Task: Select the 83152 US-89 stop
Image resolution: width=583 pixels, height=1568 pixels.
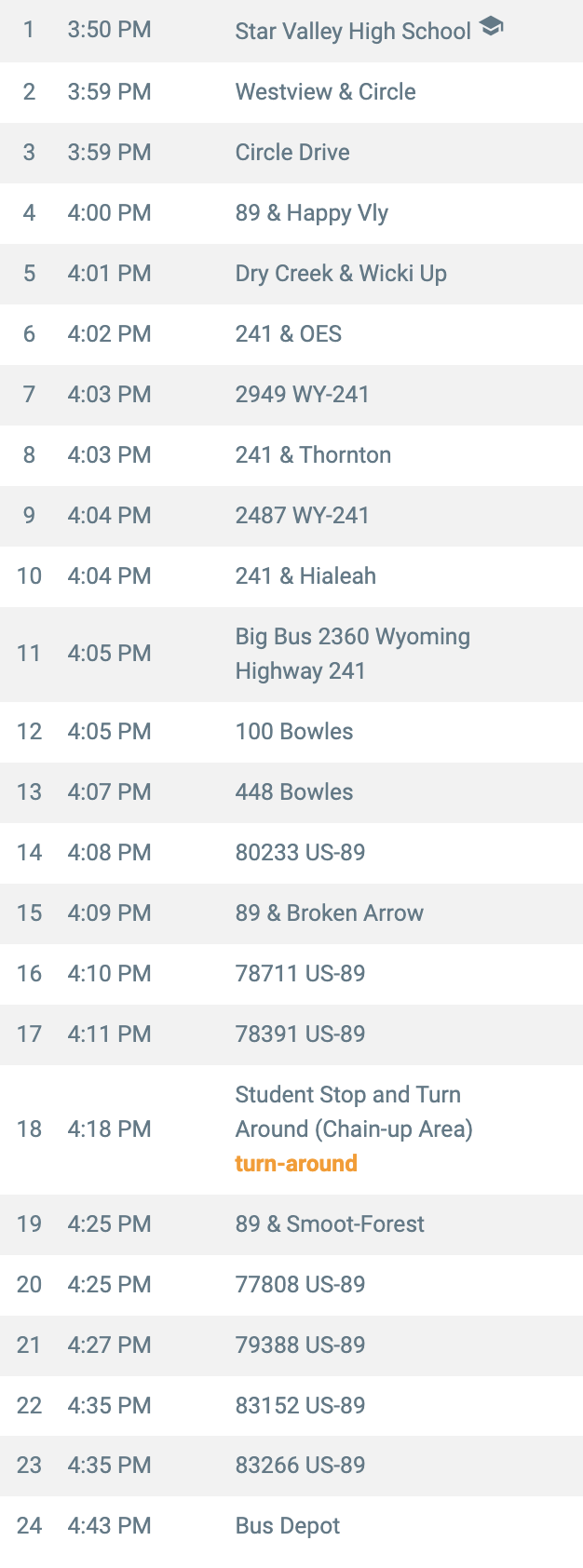Action: point(291,1406)
